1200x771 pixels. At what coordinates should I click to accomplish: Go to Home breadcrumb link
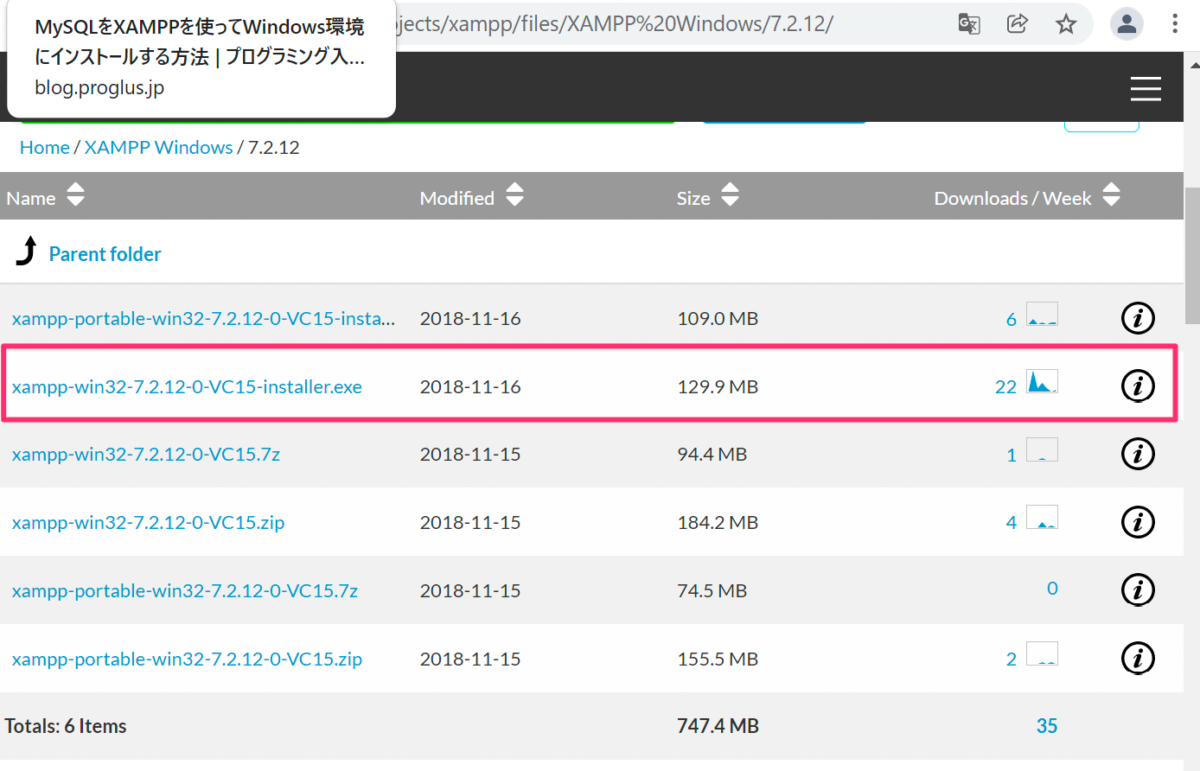point(44,147)
